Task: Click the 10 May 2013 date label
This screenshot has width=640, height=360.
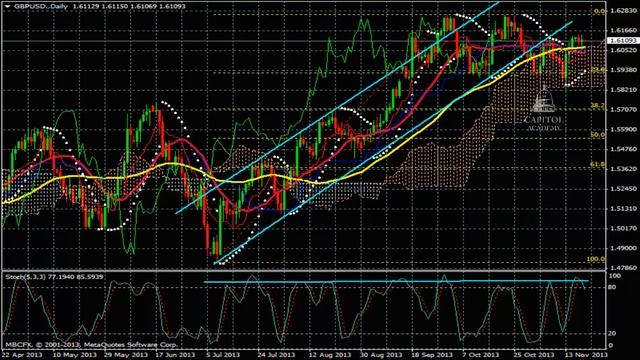Action: click(x=75, y=355)
